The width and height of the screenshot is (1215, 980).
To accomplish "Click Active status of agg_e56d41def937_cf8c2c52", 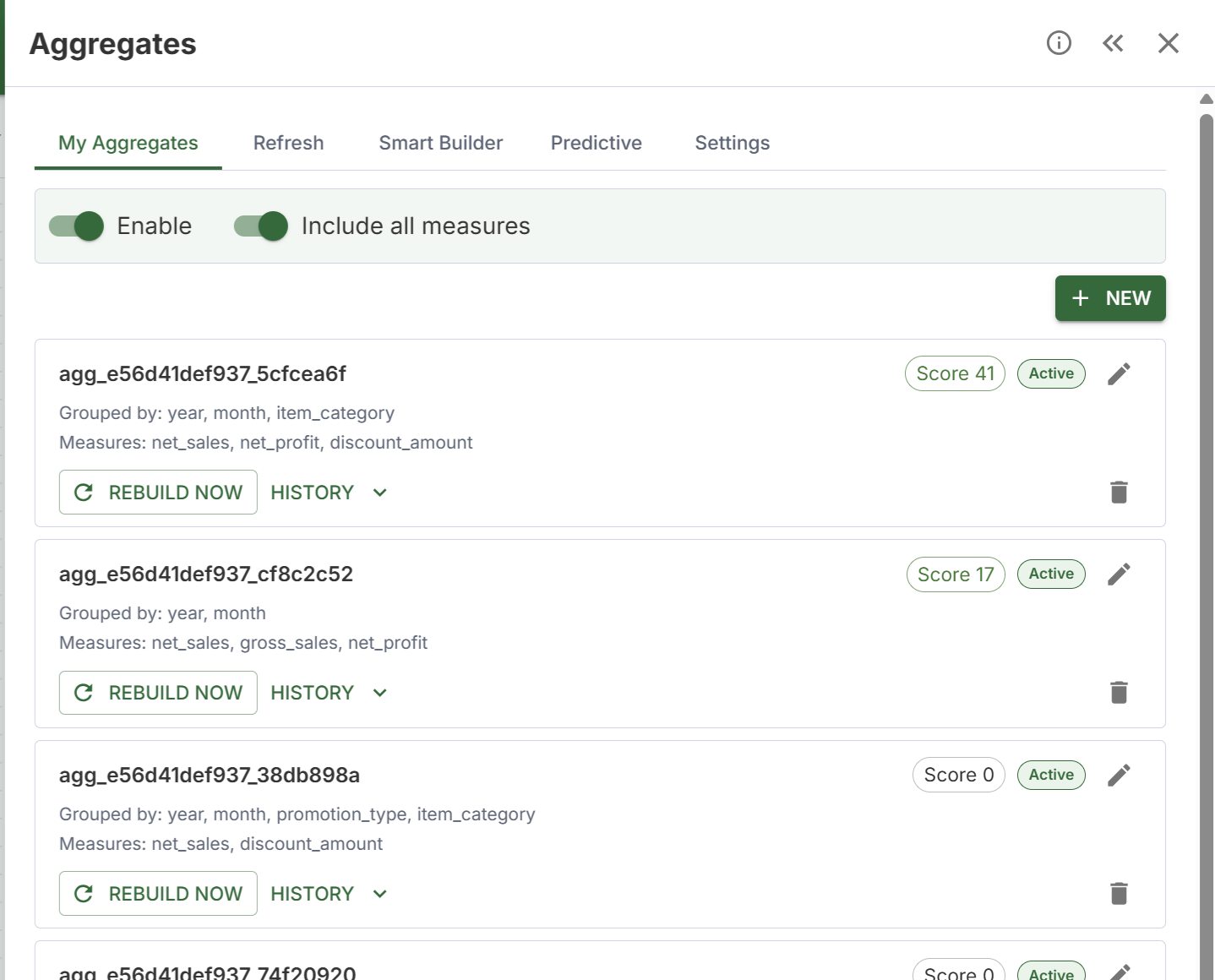I will [x=1051, y=574].
